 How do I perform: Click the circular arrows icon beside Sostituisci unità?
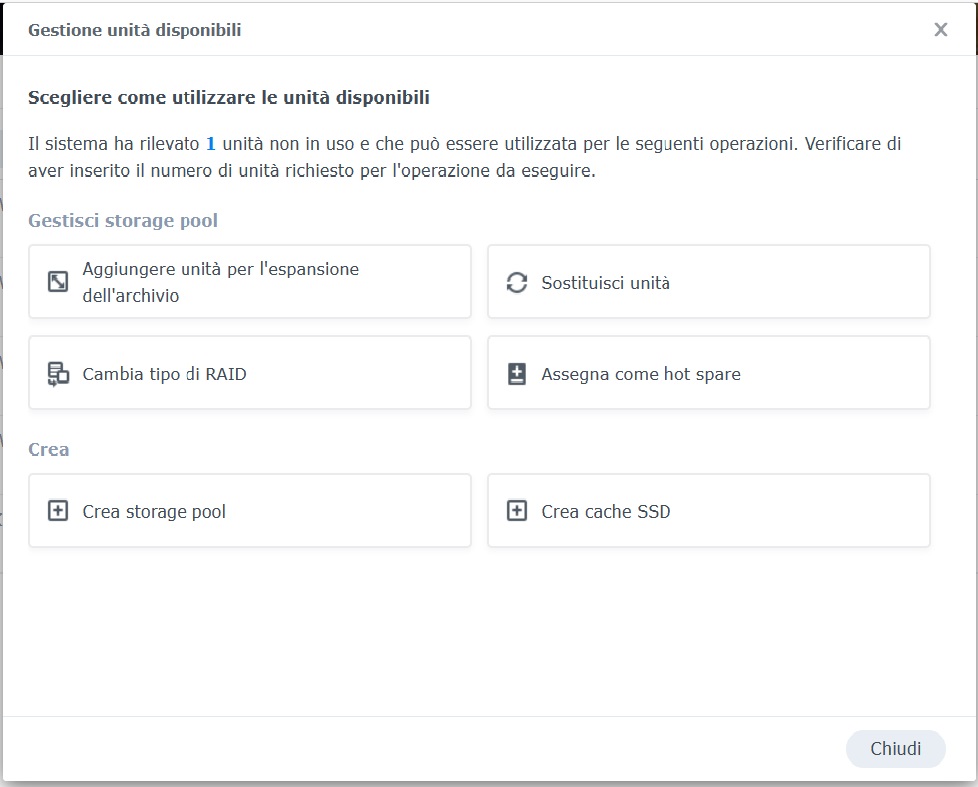point(516,283)
